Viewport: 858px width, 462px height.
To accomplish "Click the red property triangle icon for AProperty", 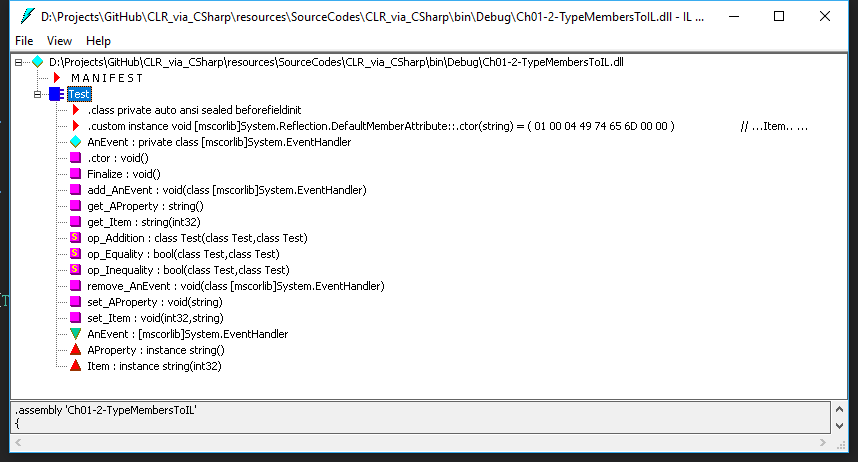I will [75, 350].
